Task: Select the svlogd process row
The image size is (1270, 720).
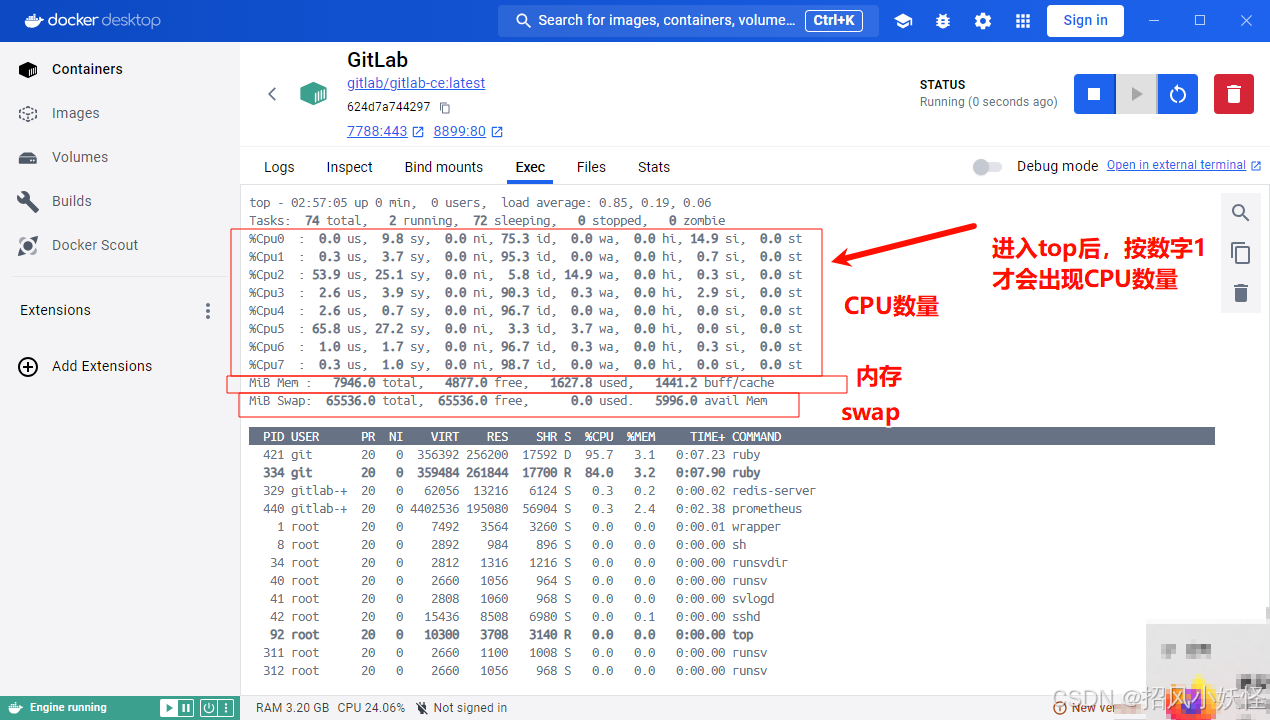Action: (731, 599)
